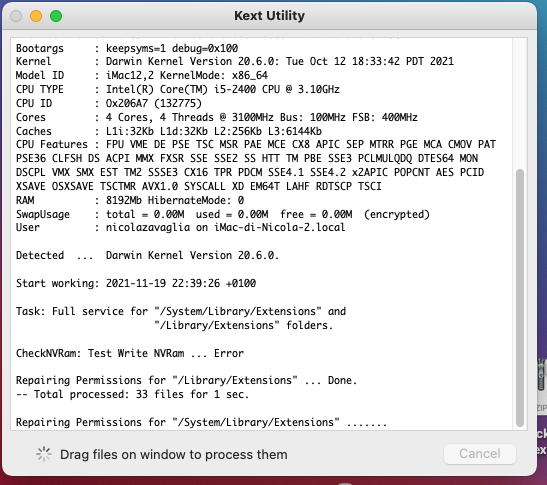
Task: Click the spinning progress indicator
Action: [x=44, y=454]
